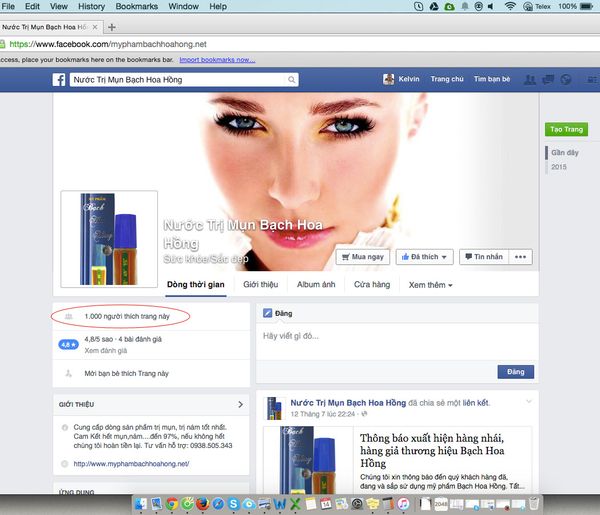Image resolution: width=600 pixels, height=515 pixels.
Task: Open the Đã thích dropdown
Action: pyautogui.click(x=424, y=257)
